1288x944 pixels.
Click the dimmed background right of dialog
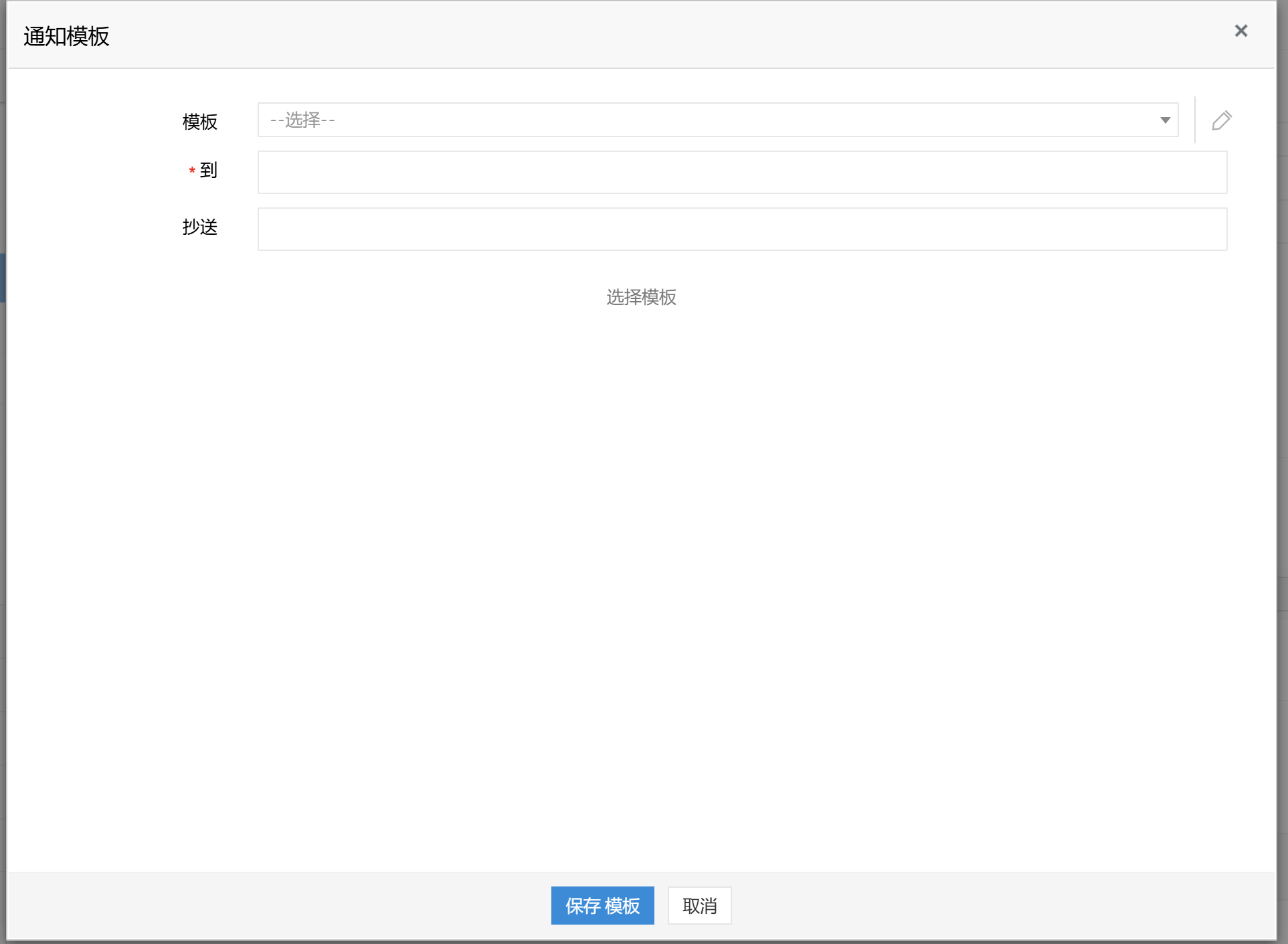pyautogui.click(x=1283, y=468)
